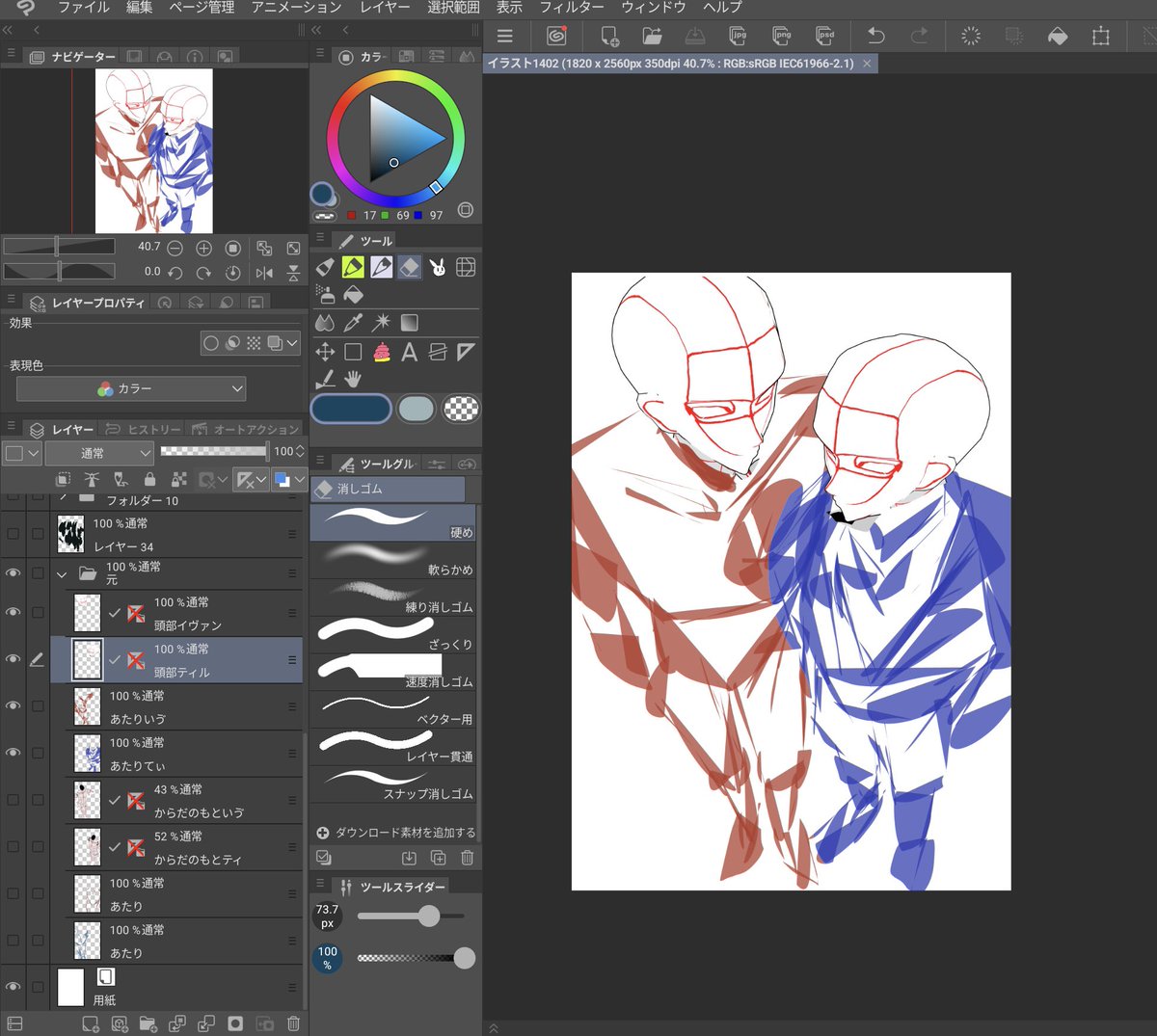1157x1036 pixels.
Task: Select the light gray sub color swatch
Action: 417,409
